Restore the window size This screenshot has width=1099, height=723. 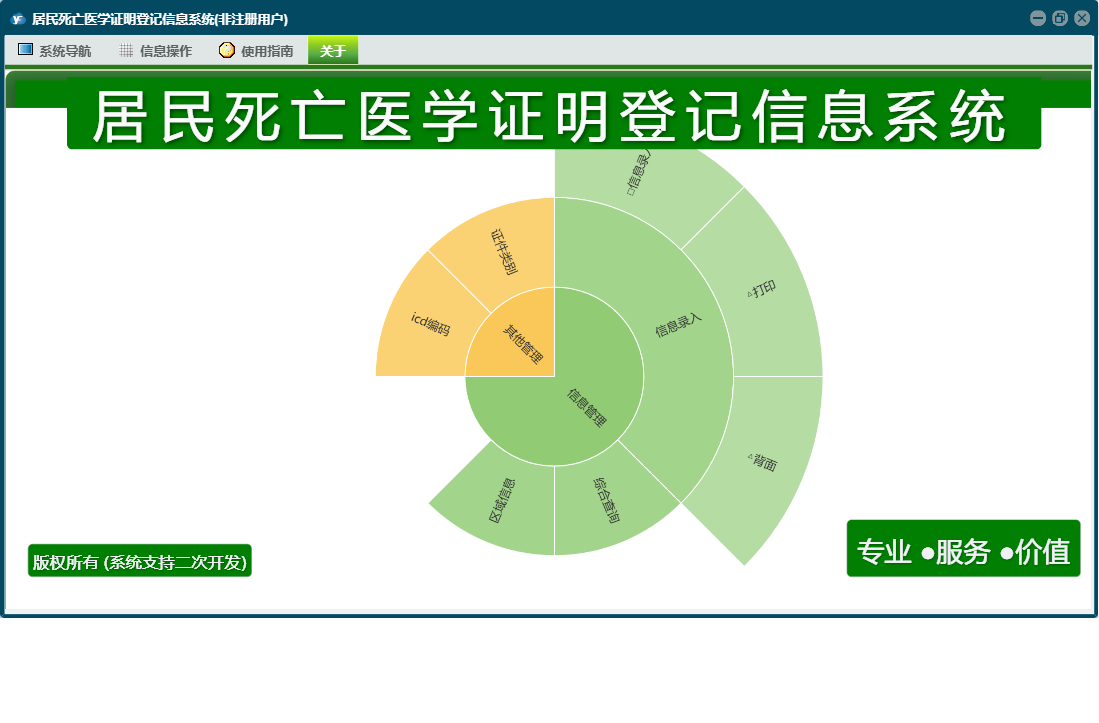coord(1060,18)
